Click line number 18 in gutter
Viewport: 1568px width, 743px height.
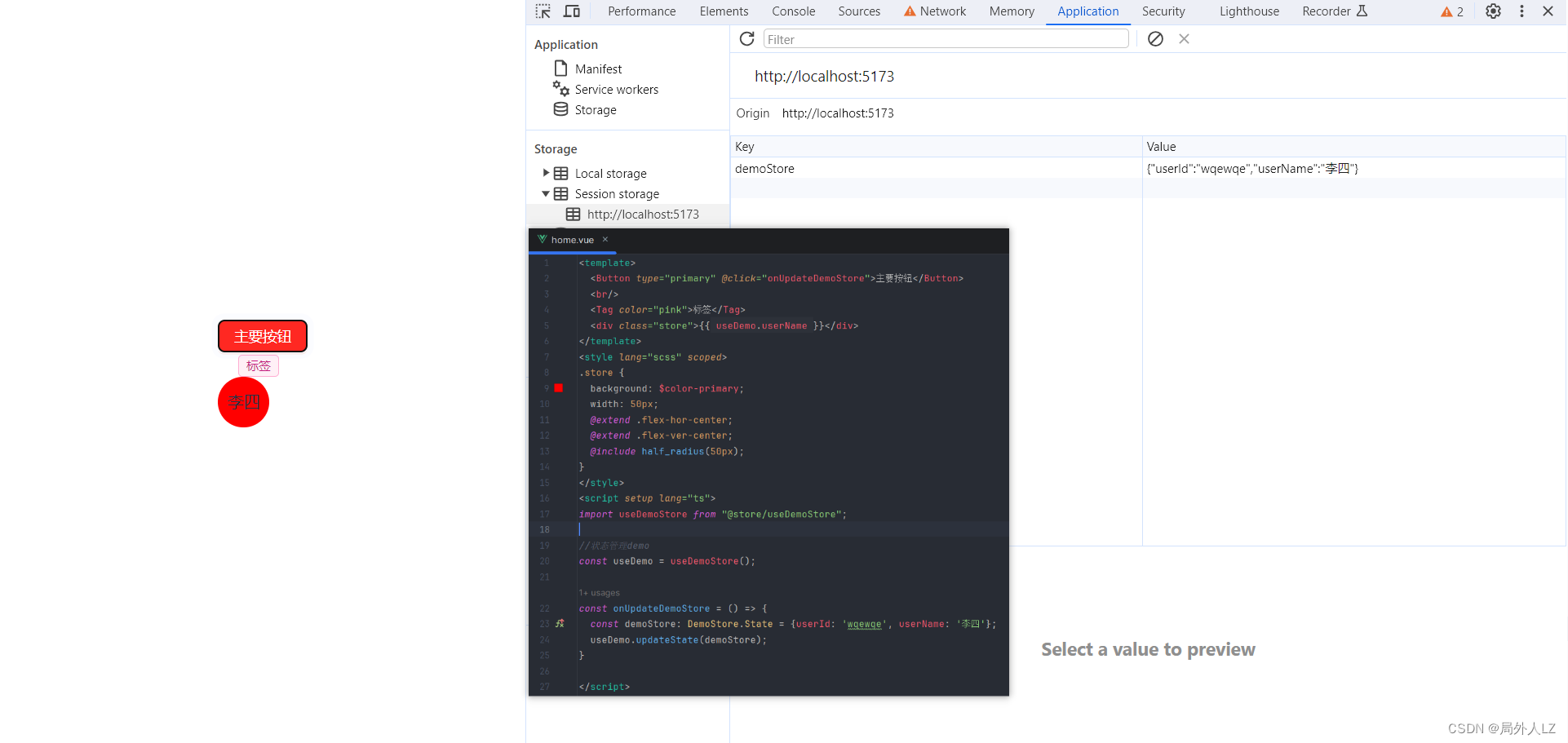pos(544,529)
